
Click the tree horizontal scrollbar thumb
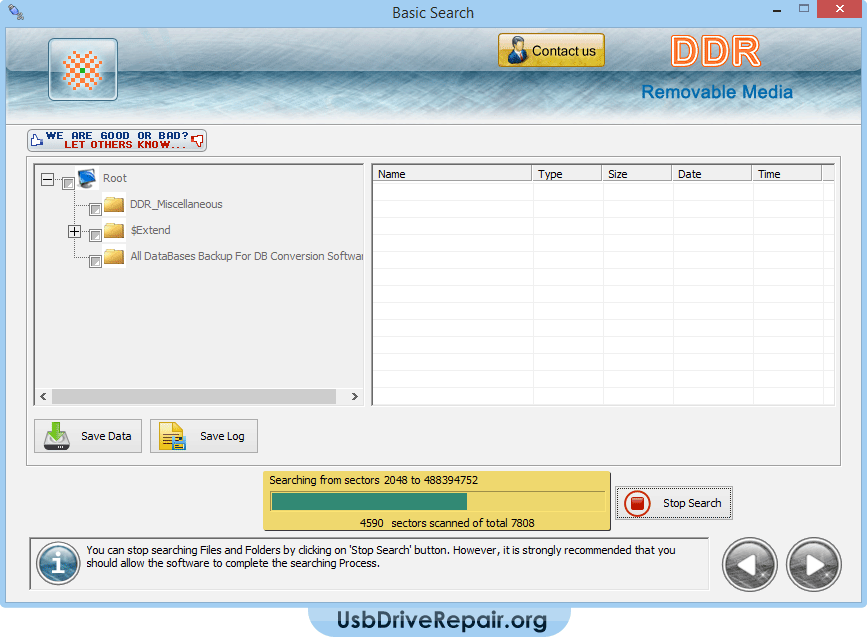coord(194,396)
